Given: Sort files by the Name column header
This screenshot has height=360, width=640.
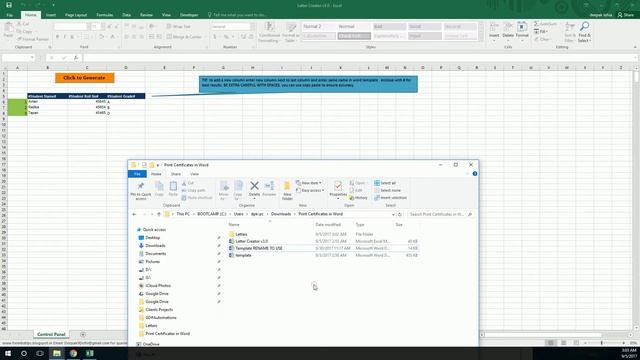Looking at the screenshot, I should 234,224.
